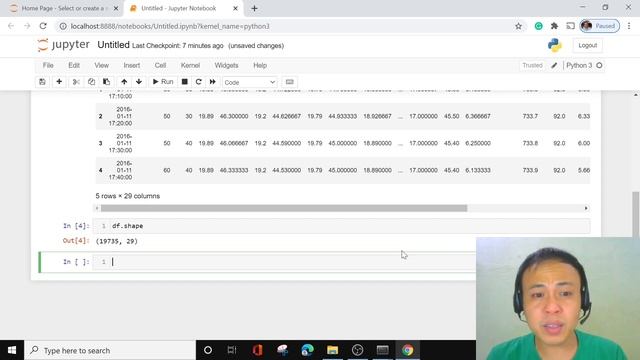Interrupt the kernel with stop icon

(x=184, y=82)
